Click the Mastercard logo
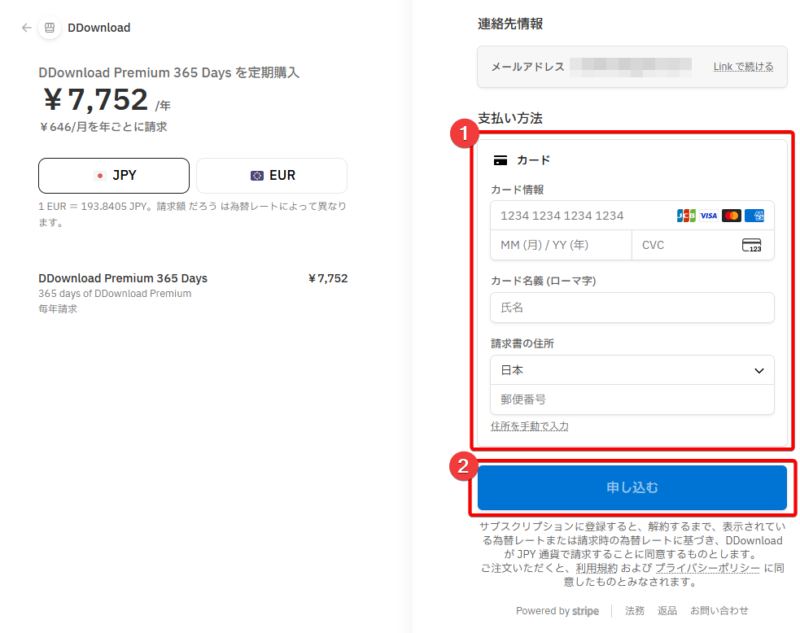Viewport: 800px width, 633px height. (x=731, y=216)
